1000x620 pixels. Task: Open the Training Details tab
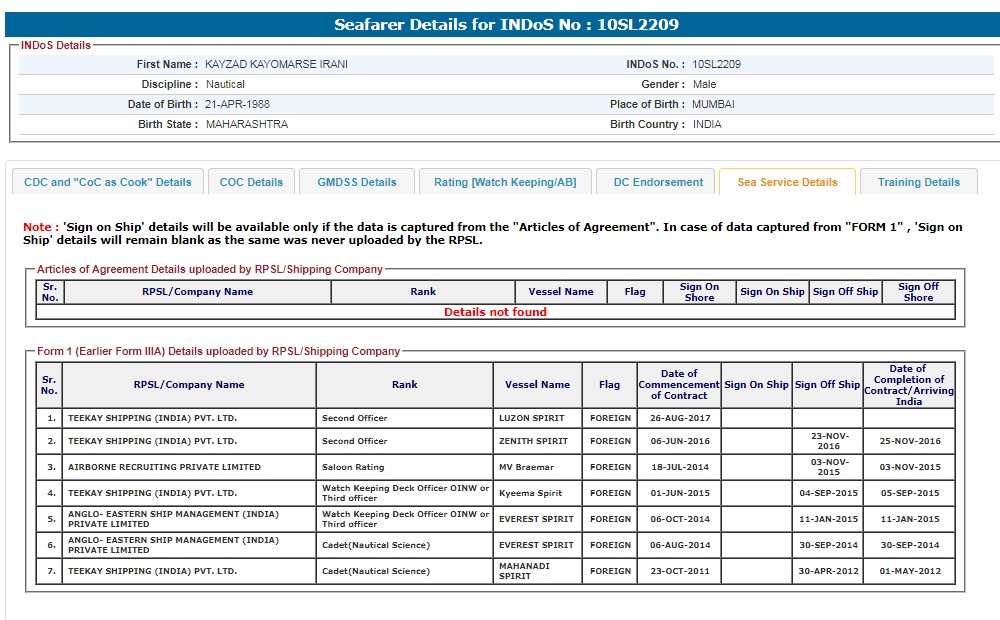(x=918, y=182)
